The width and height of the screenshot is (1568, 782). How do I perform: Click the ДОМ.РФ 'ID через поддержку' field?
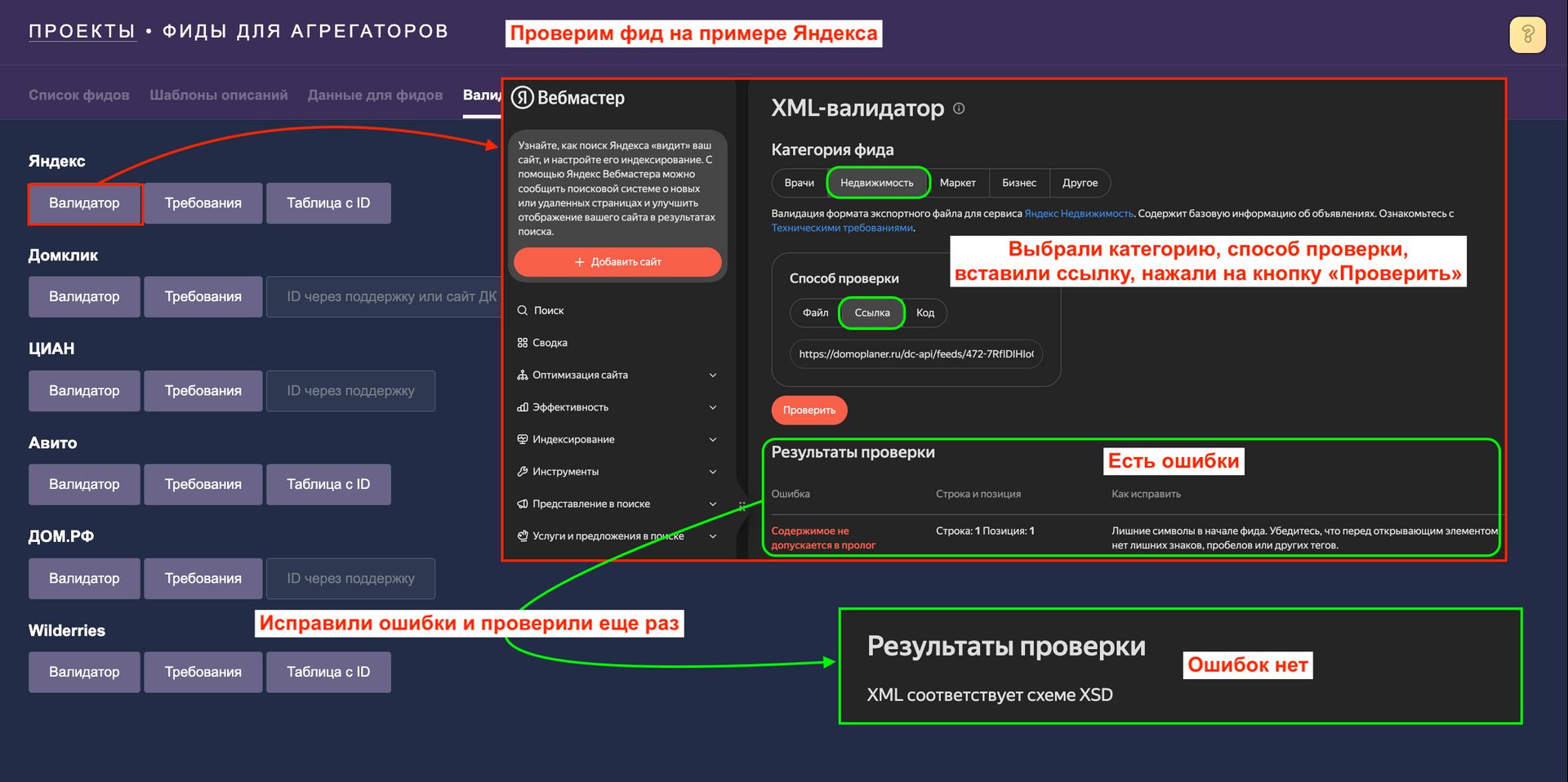tap(350, 578)
